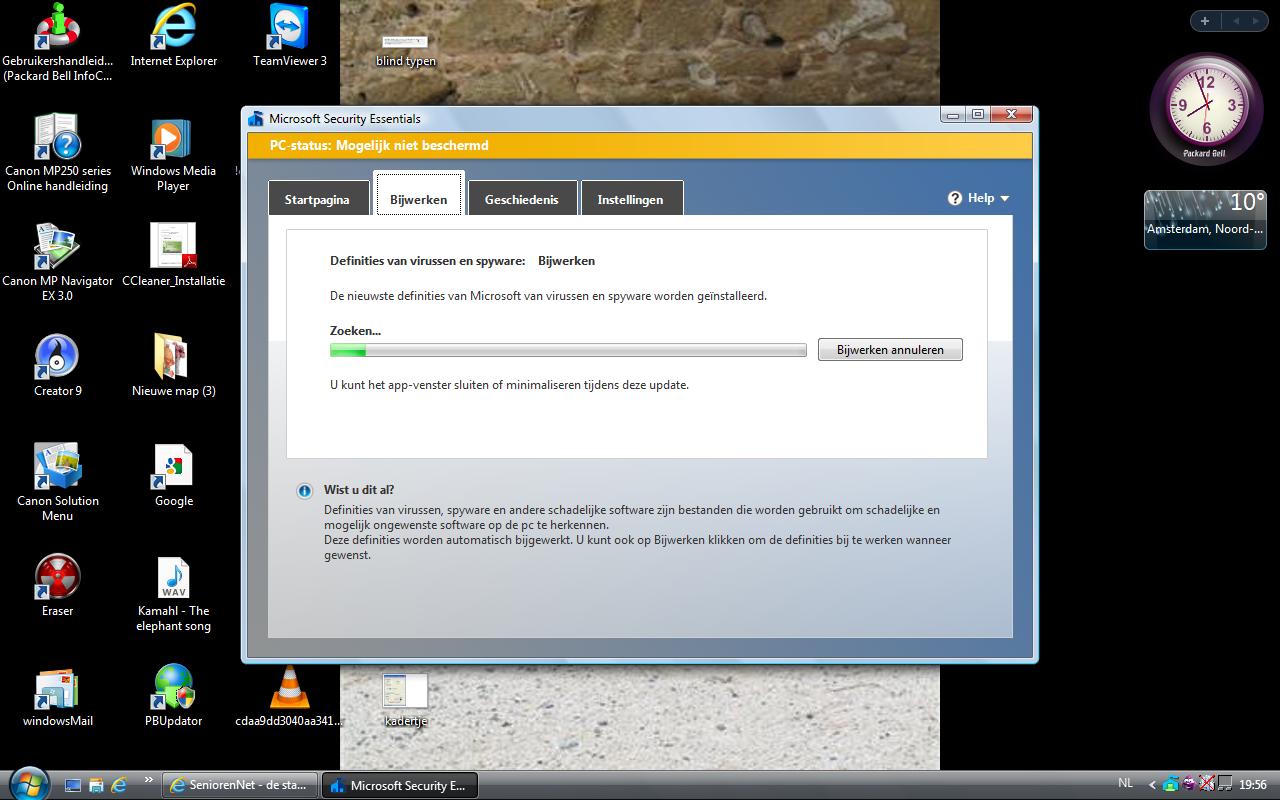Image resolution: width=1280 pixels, height=800 pixels.
Task: Select the CCleaner_Installatie PDF file
Action: pos(173,255)
